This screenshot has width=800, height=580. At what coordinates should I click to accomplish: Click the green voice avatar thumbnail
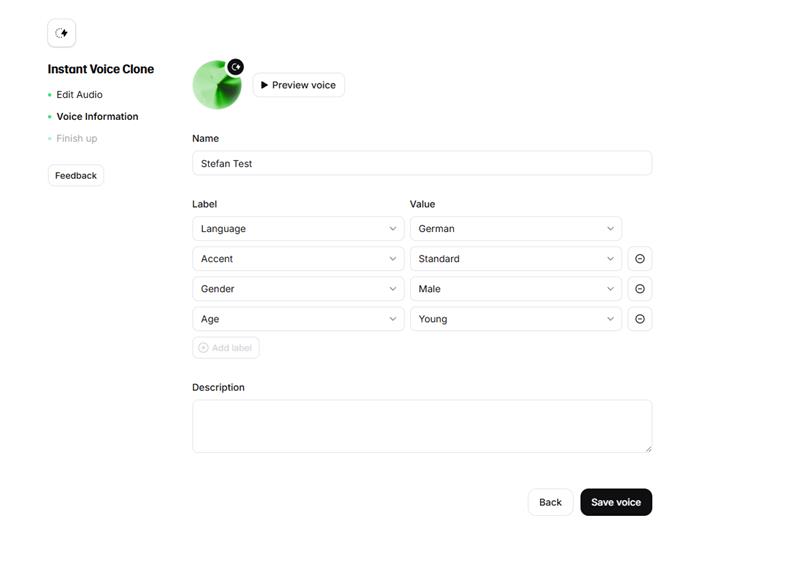tap(214, 87)
